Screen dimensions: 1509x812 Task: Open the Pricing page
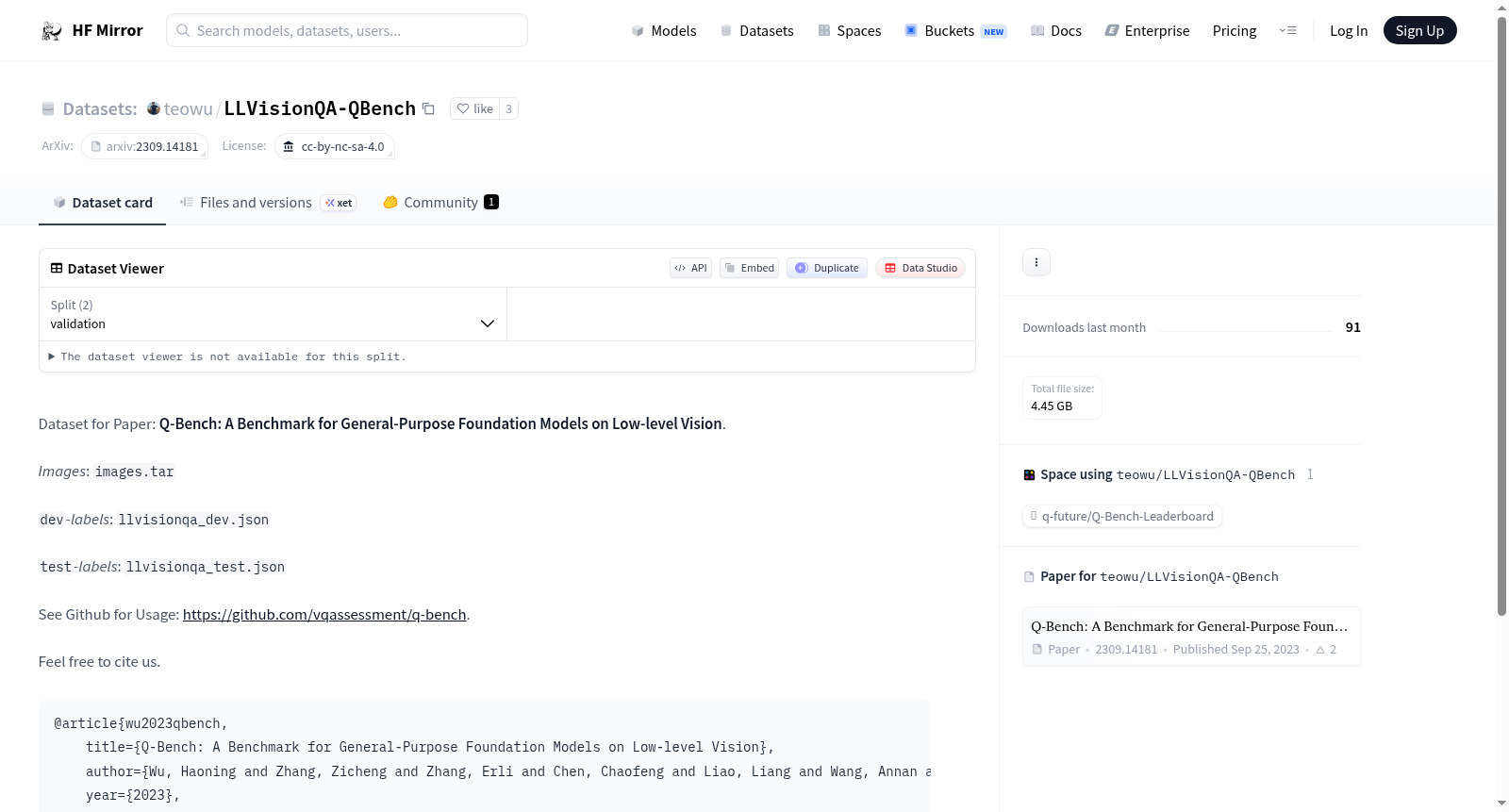pyautogui.click(x=1235, y=31)
